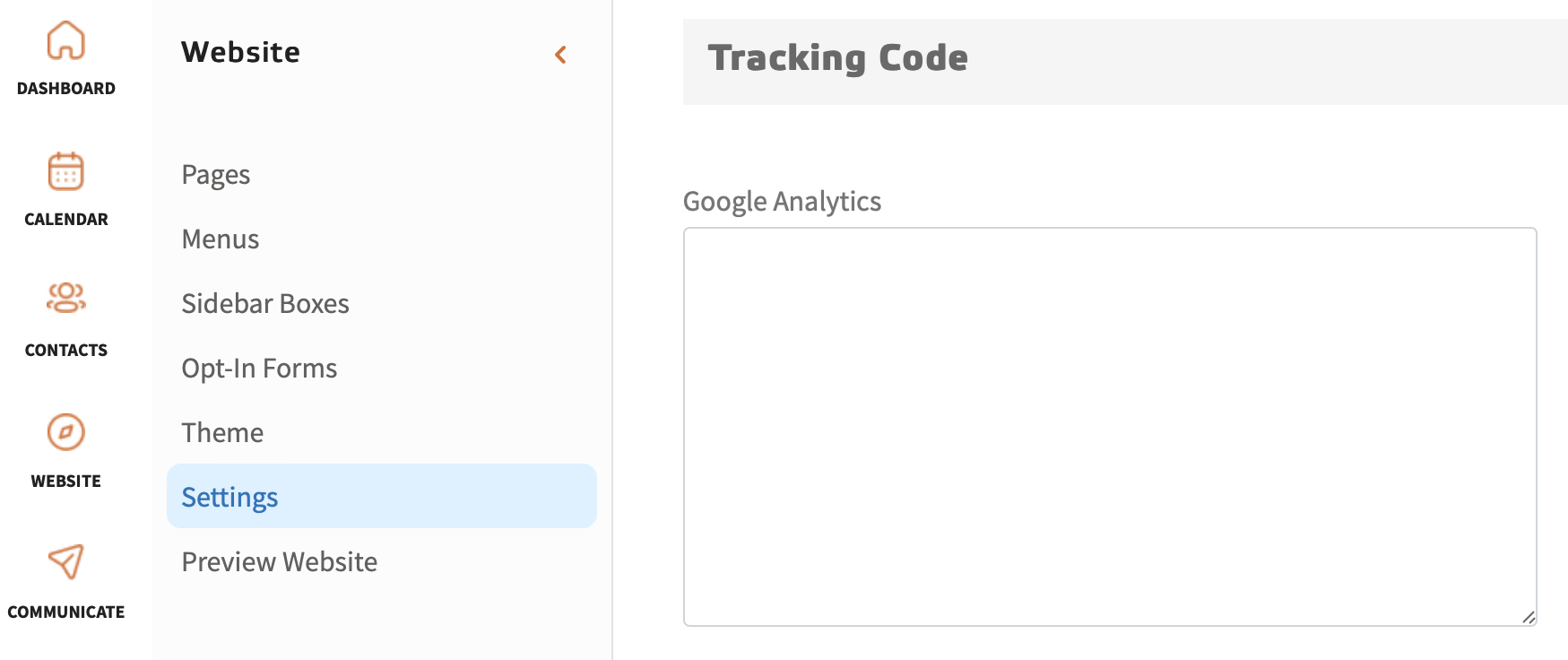The width and height of the screenshot is (1568, 660).
Task: Select Sidebar Boxes in the Website menu
Action: (265, 304)
